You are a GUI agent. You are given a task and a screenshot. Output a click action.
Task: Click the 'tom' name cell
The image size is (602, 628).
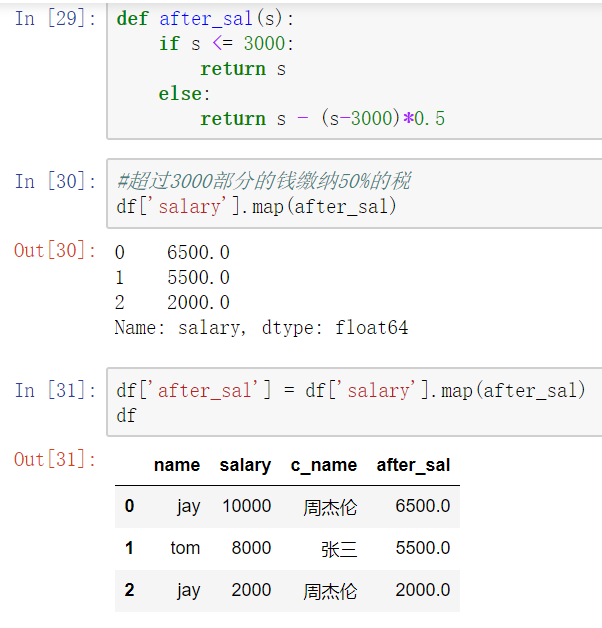[x=185, y=548]
